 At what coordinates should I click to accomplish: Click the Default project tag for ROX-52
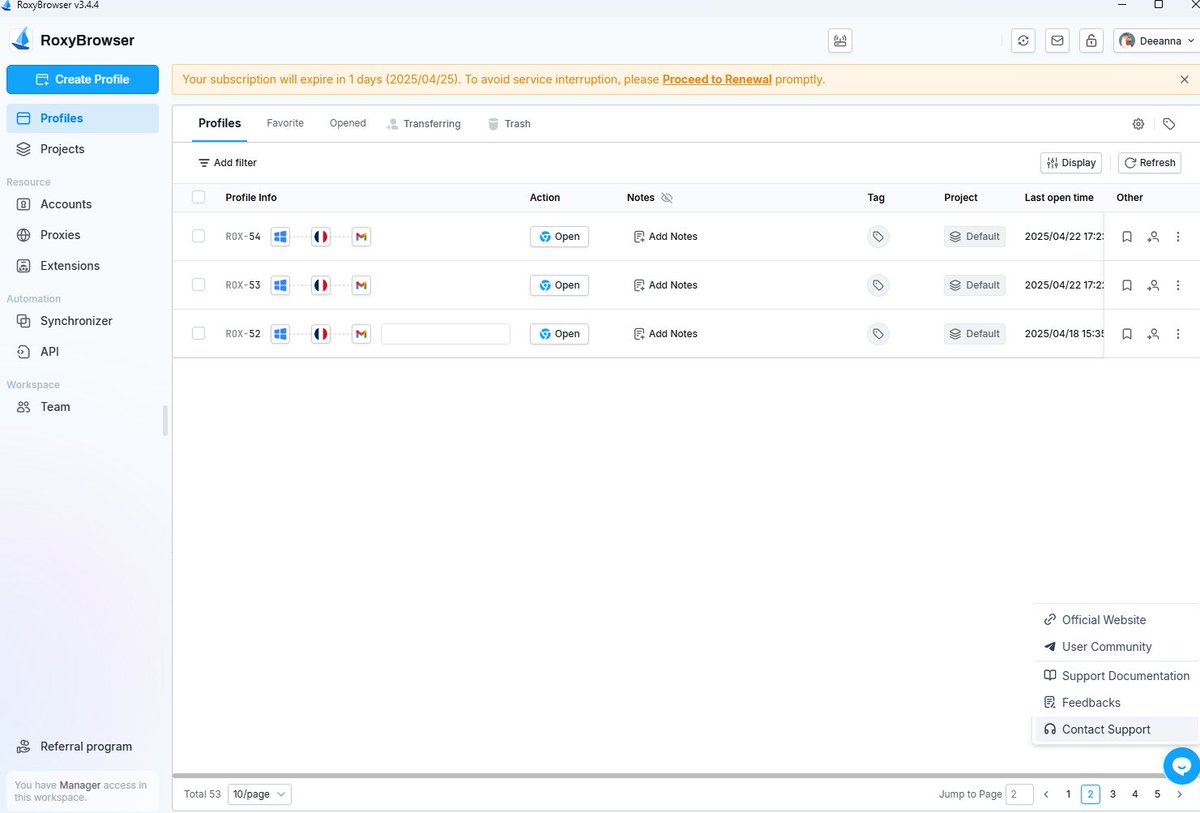(x=975, y=334)
